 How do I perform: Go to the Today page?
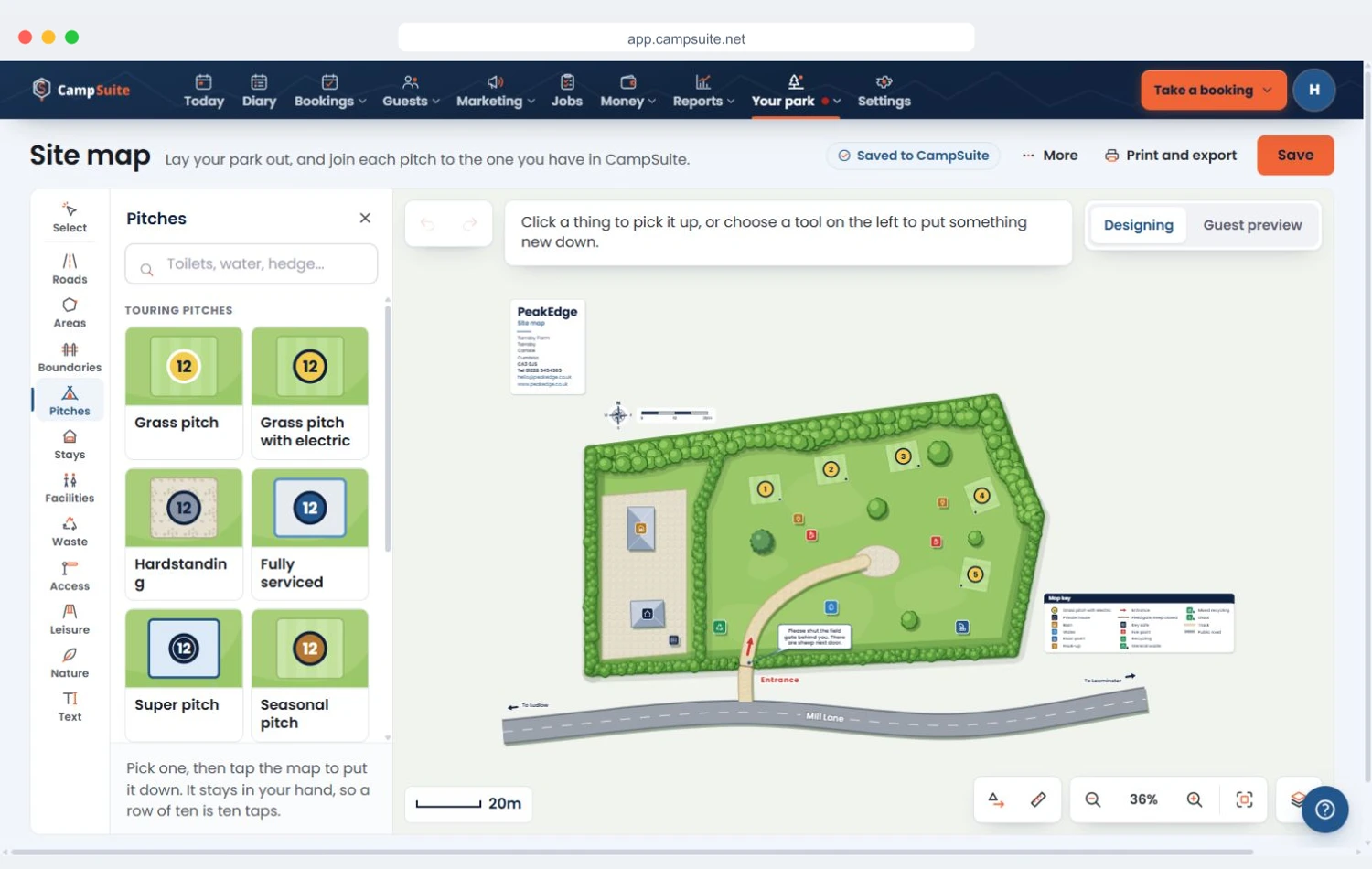(204, 91)
